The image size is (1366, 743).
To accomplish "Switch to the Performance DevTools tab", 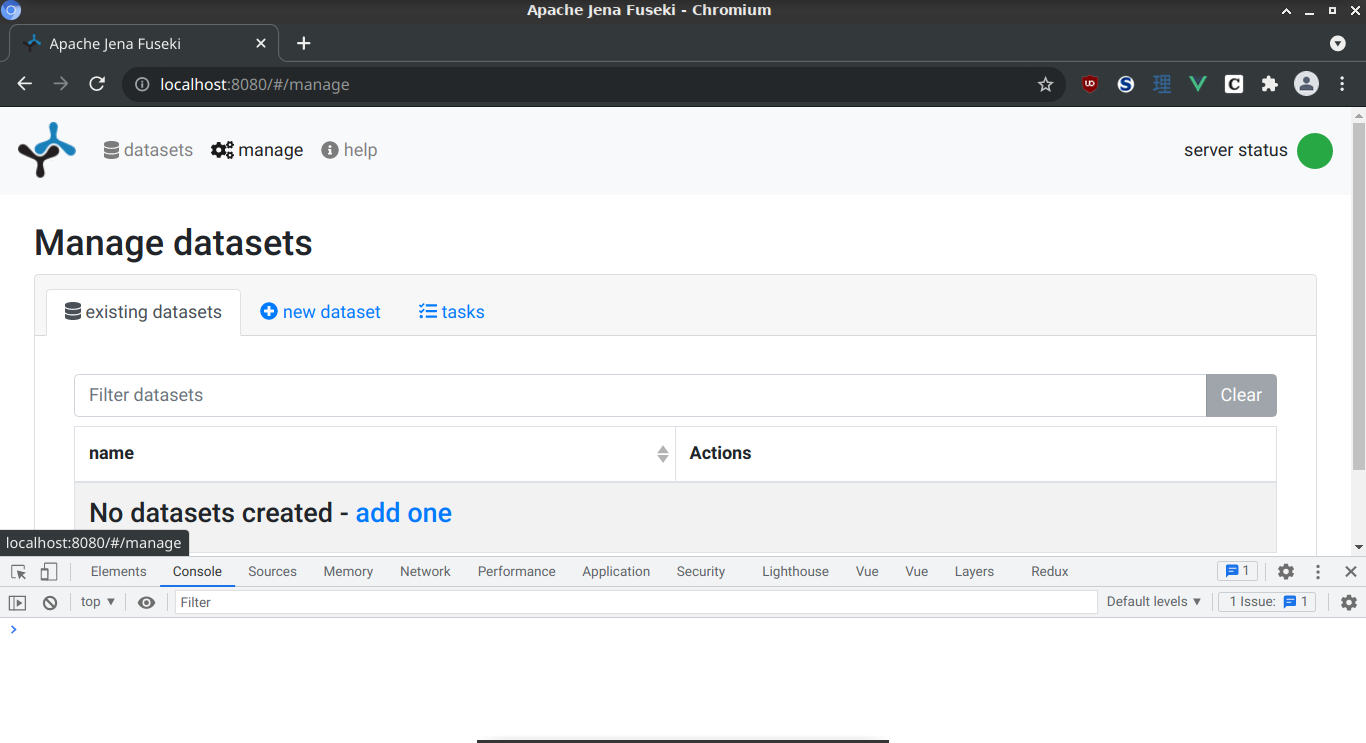I will coord(516,572).
